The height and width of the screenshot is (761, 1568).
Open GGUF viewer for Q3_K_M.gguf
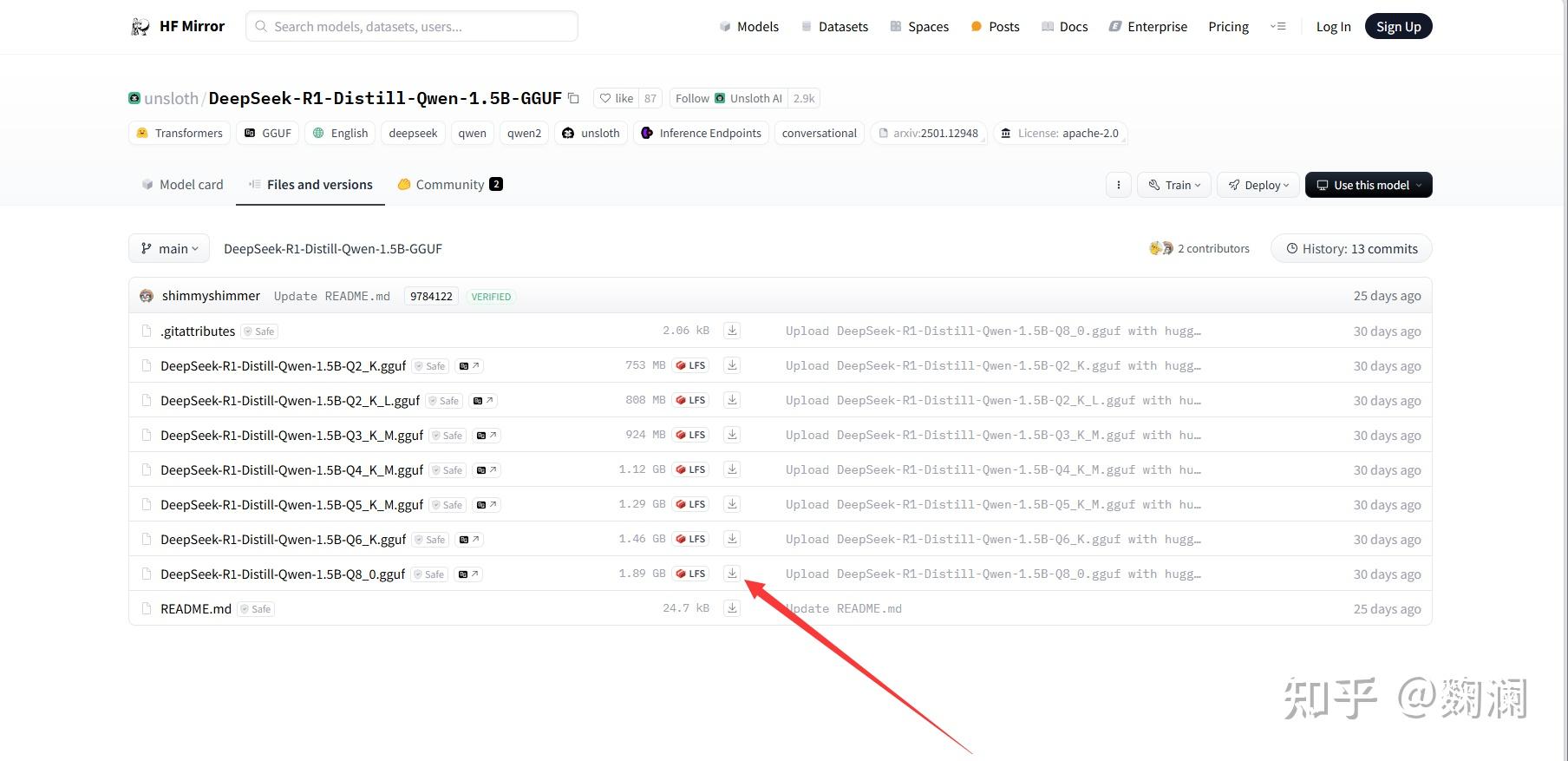point(487,436)
